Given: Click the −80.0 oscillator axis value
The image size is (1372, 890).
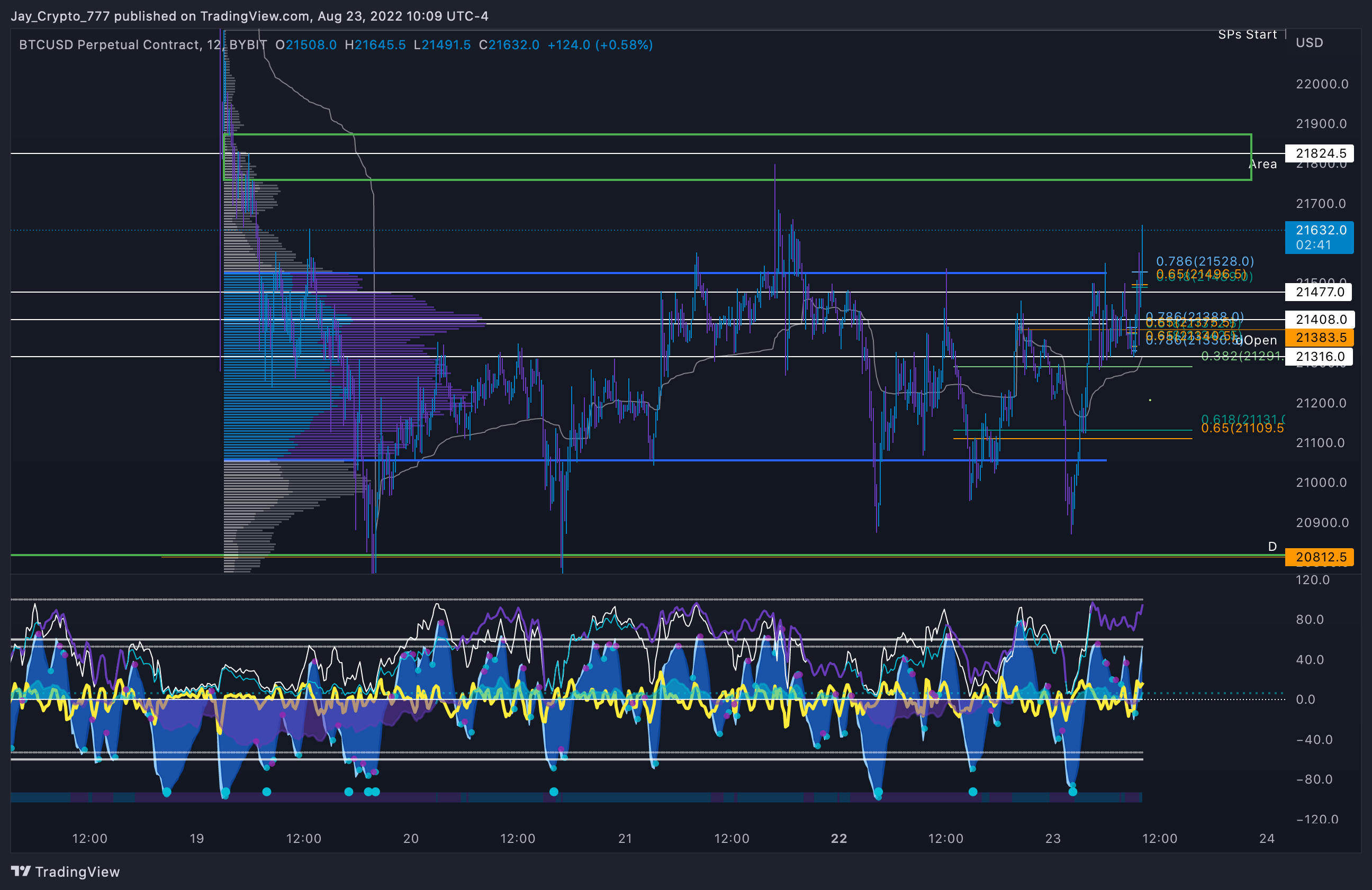Looking at the screenshot, I should coord(1314,779).
